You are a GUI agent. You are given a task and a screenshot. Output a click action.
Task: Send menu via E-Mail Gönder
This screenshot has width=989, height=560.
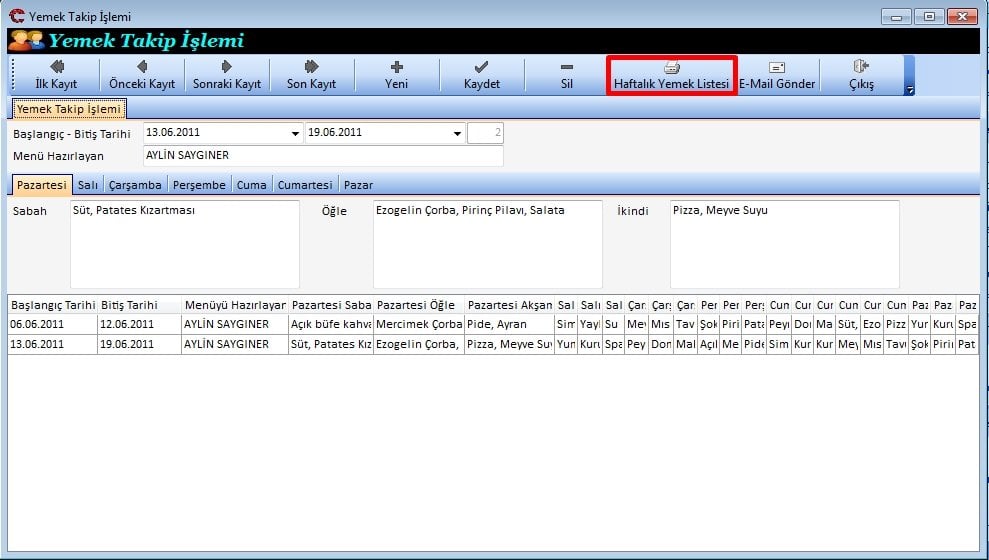(x=777, y=75)
